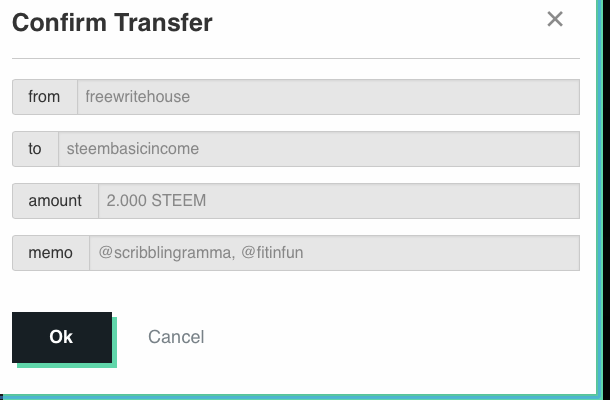This screenshot has width=610, height=400.
Task: Click the blank area right of Cancel
Action: click(x=389, y=337)
